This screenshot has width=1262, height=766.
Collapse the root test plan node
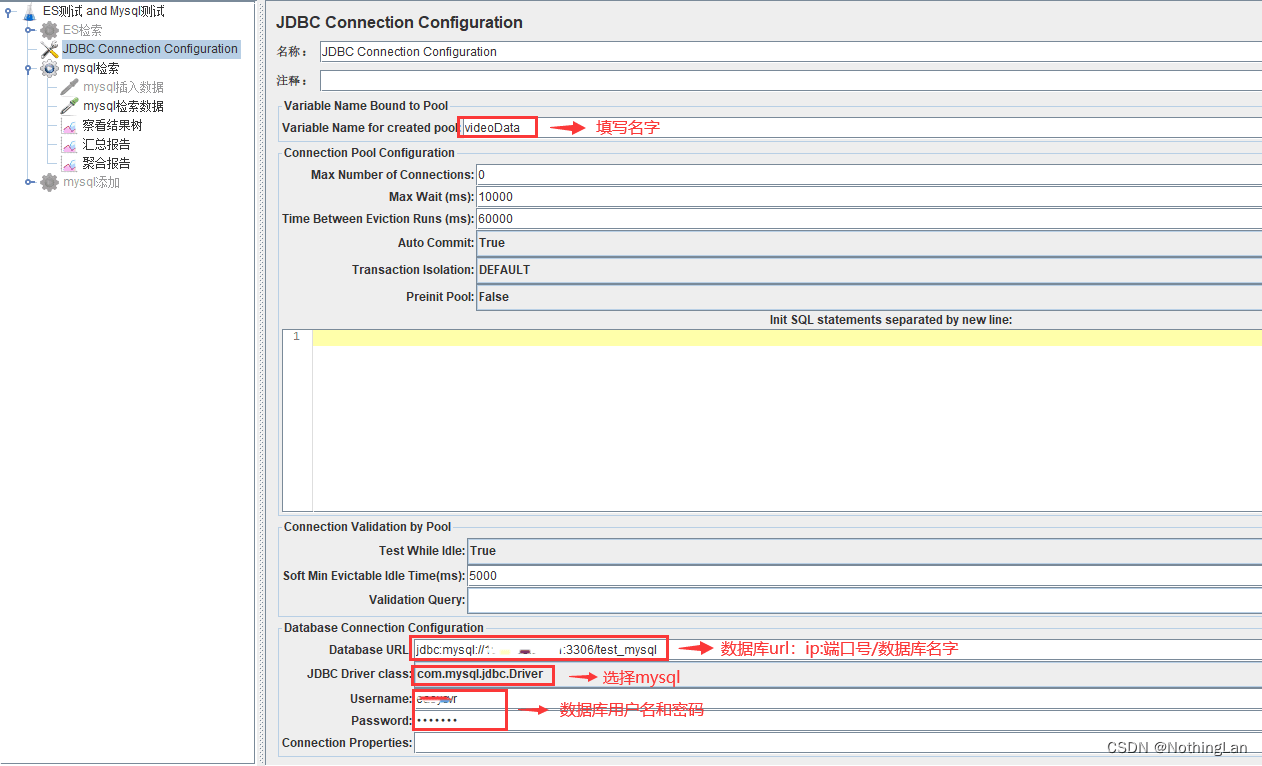tap(8, 11)
